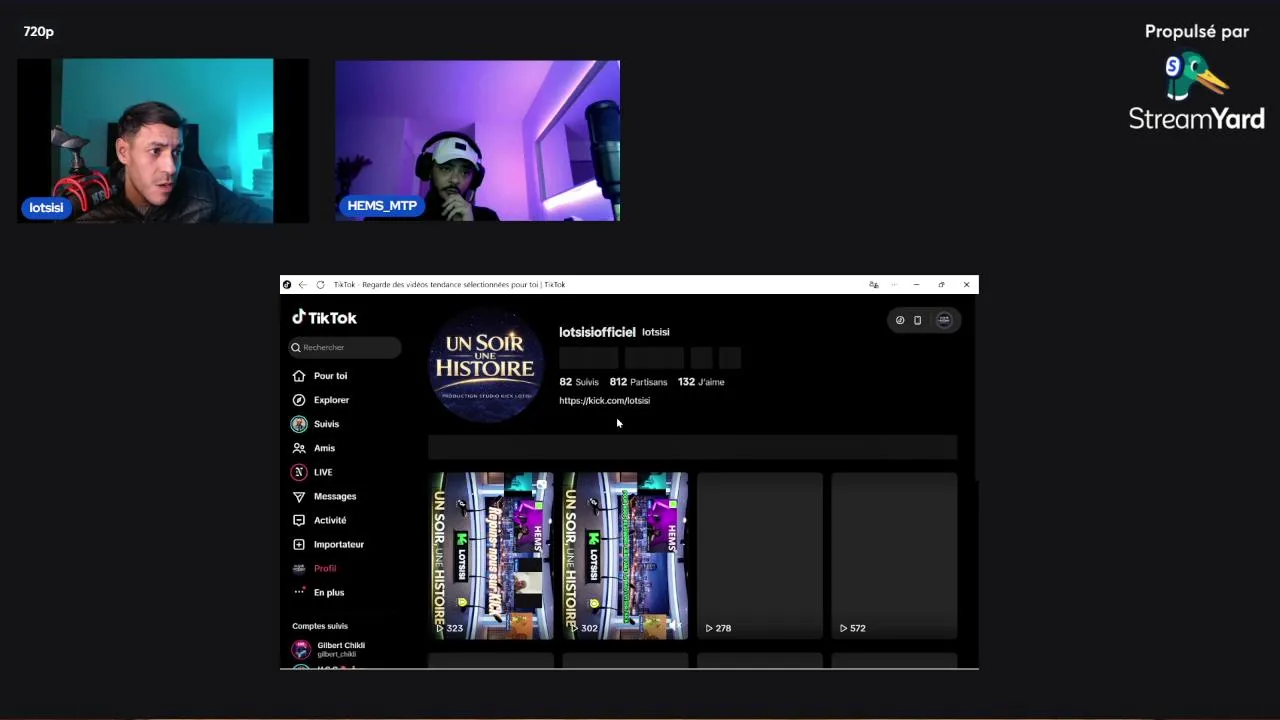The image size is (1280, 720).
Task: Open the Explorer compass icon
Action: (x=298, y=400)
